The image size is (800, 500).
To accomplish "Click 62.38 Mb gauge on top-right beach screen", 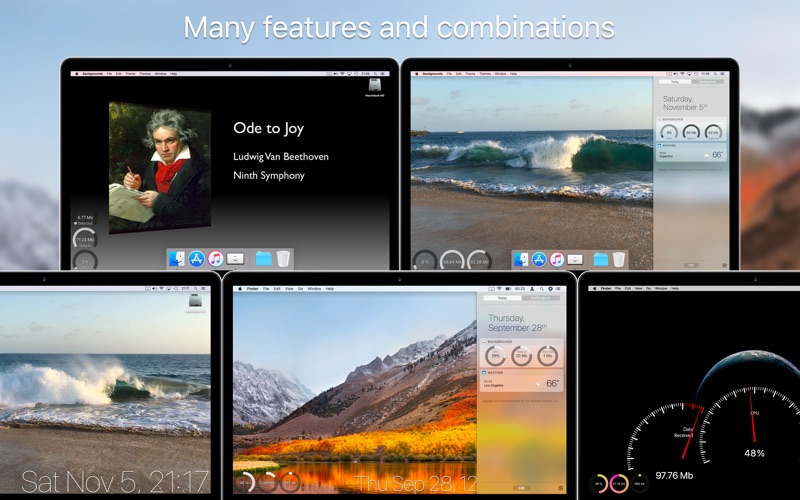I will tap(479, 260).
